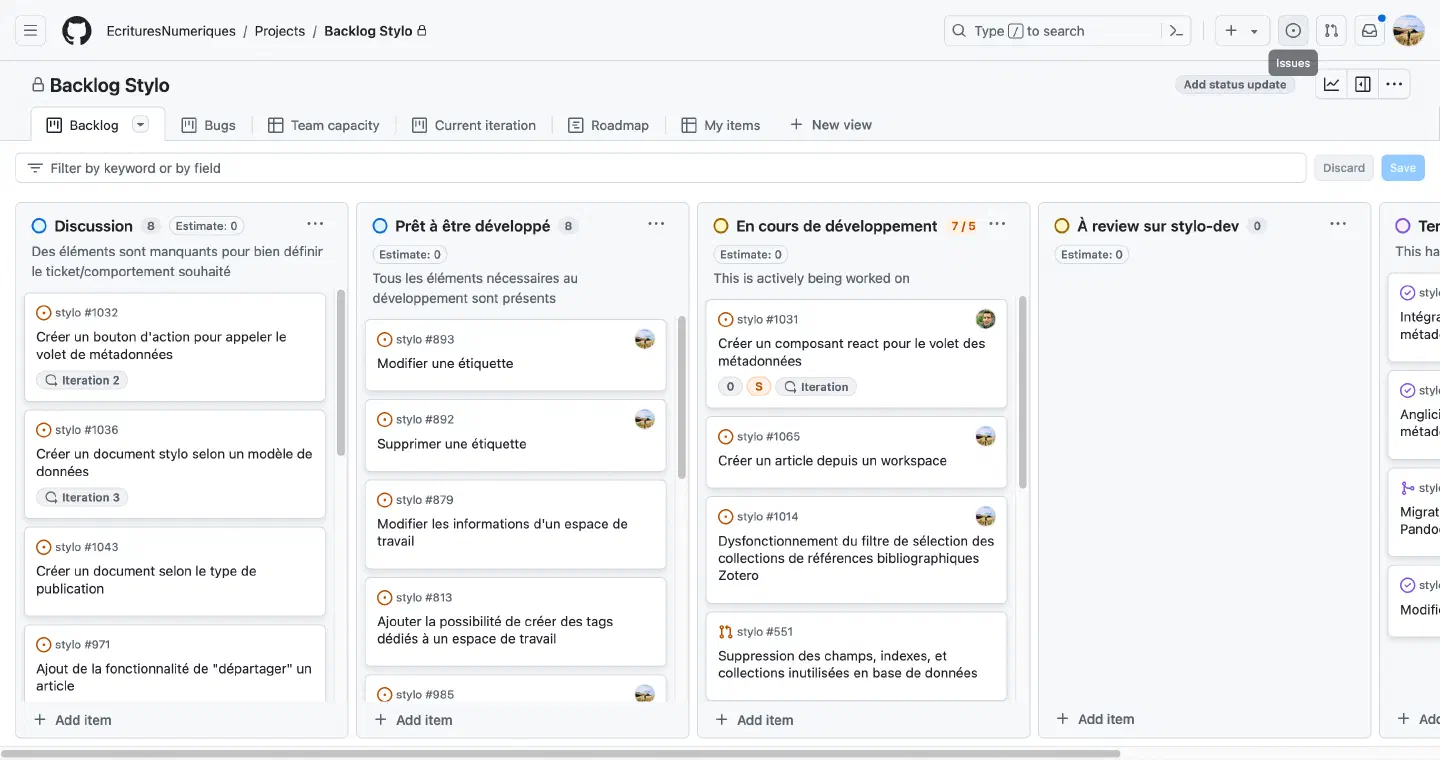Click the Discard button
Screen dimensions: 1440x760
coord(1344,168)
